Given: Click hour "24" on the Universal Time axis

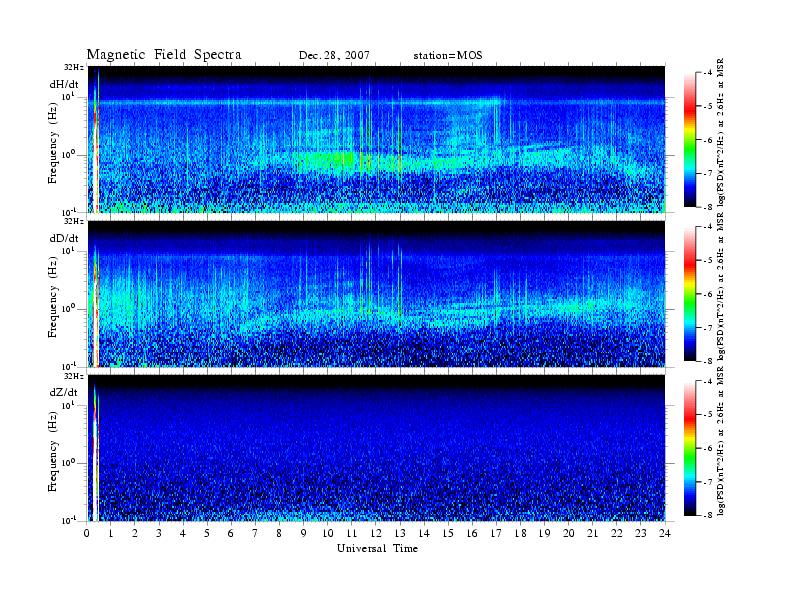Looking at the screenshot, I should [x=665, y=534].
